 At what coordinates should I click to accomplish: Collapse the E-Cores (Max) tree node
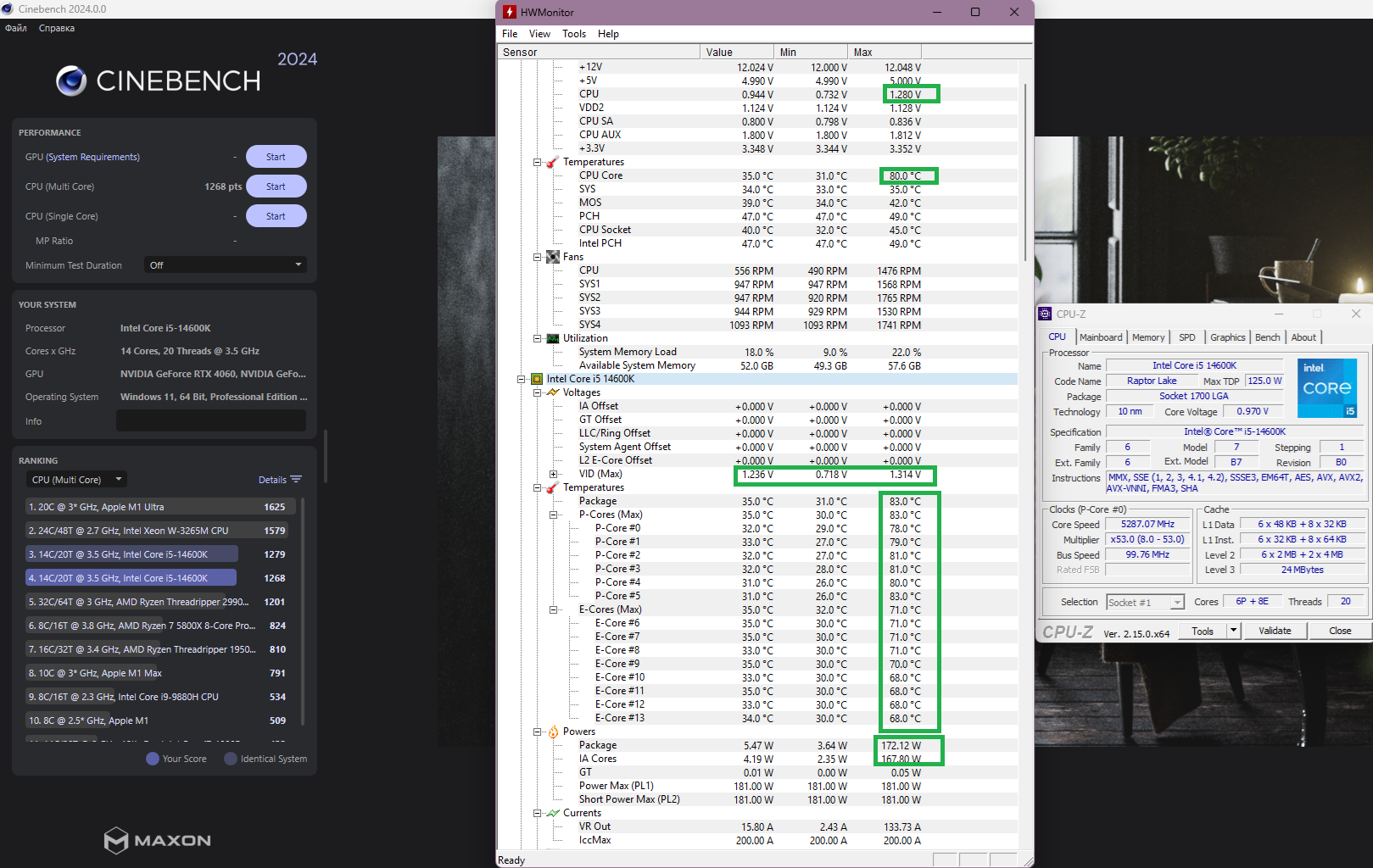553,609
